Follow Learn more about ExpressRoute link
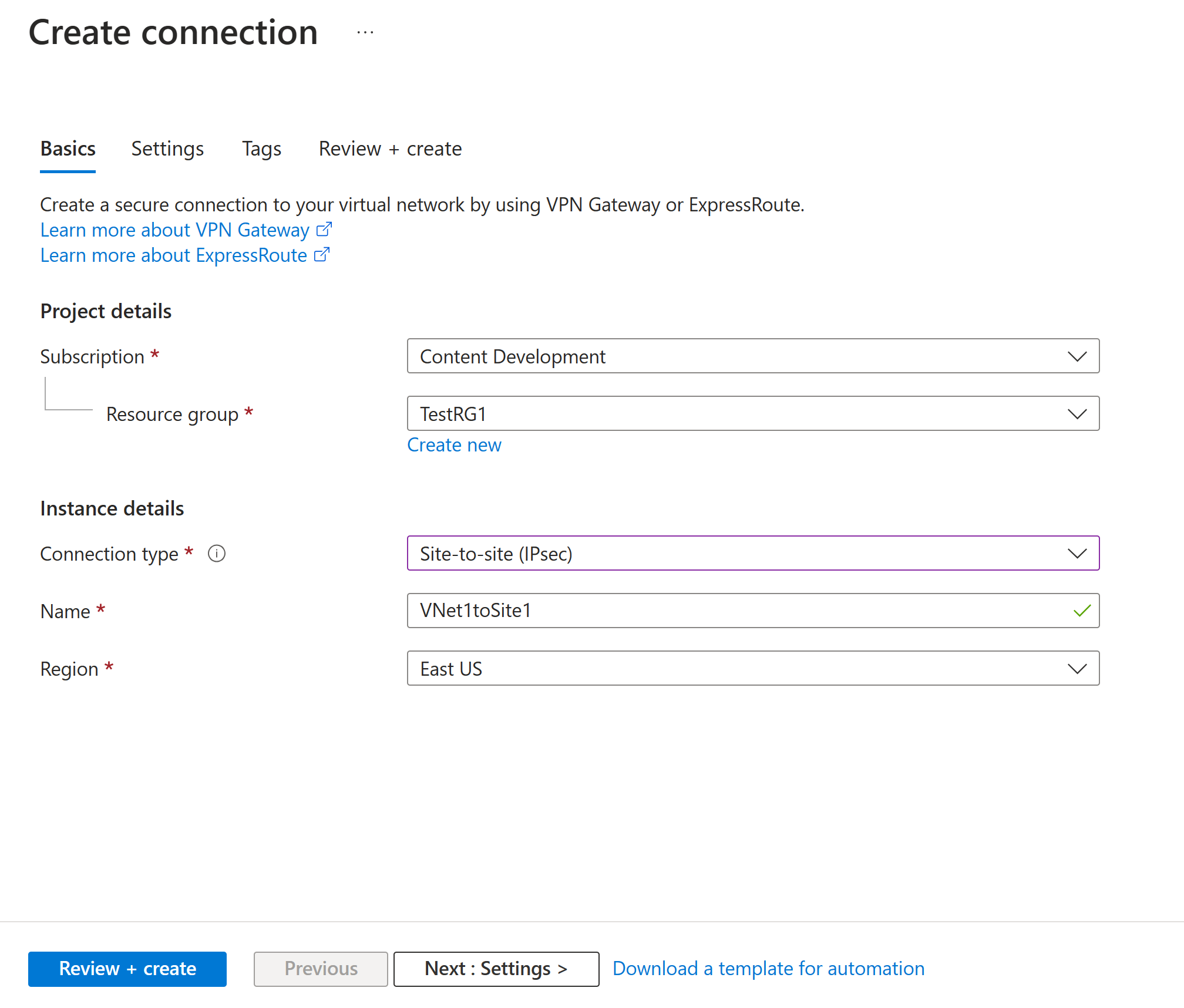The height and width of the screenshot is (1008, 1184). tap(173, 255)
